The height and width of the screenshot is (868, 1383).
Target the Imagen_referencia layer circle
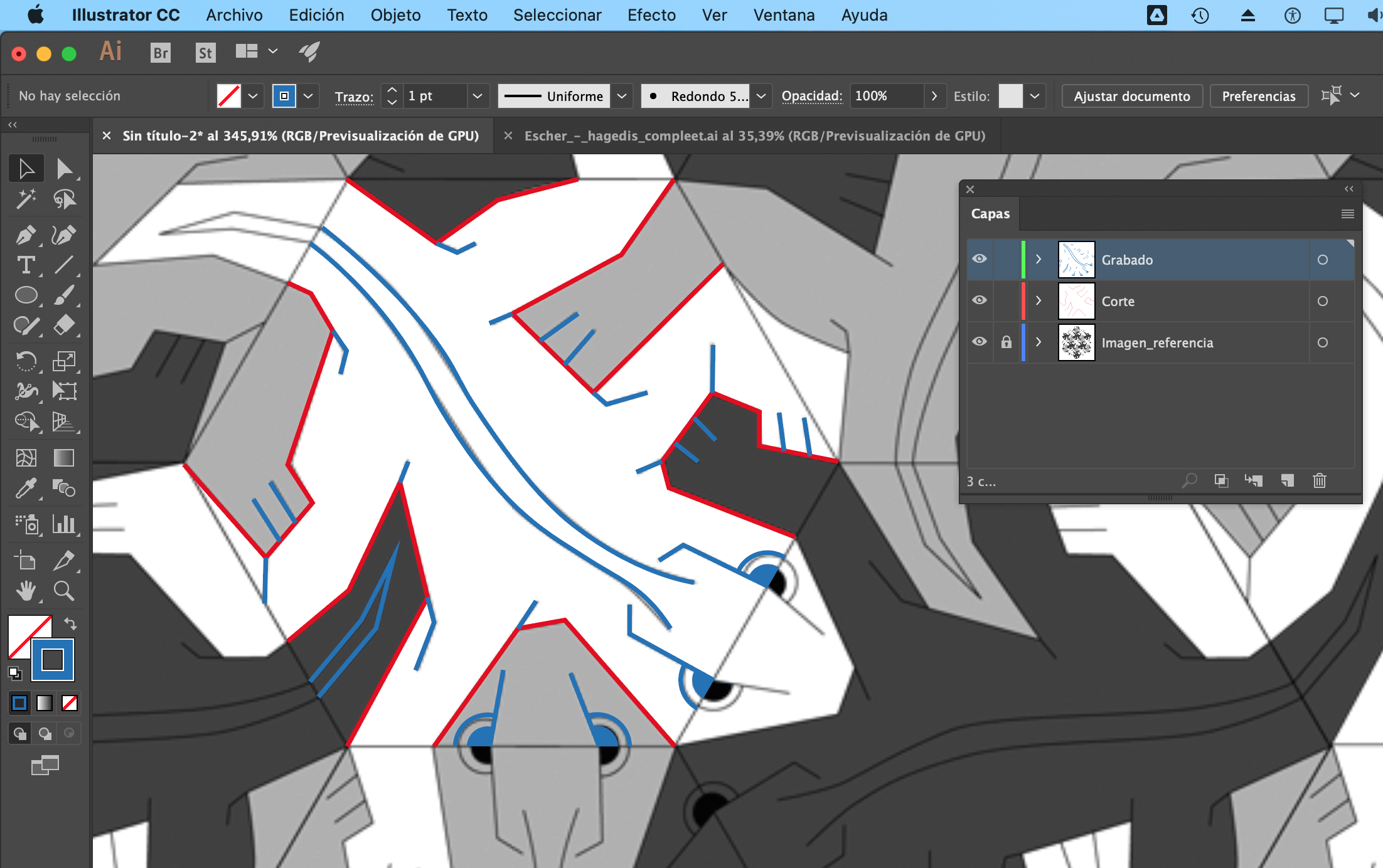(1323, 342)
